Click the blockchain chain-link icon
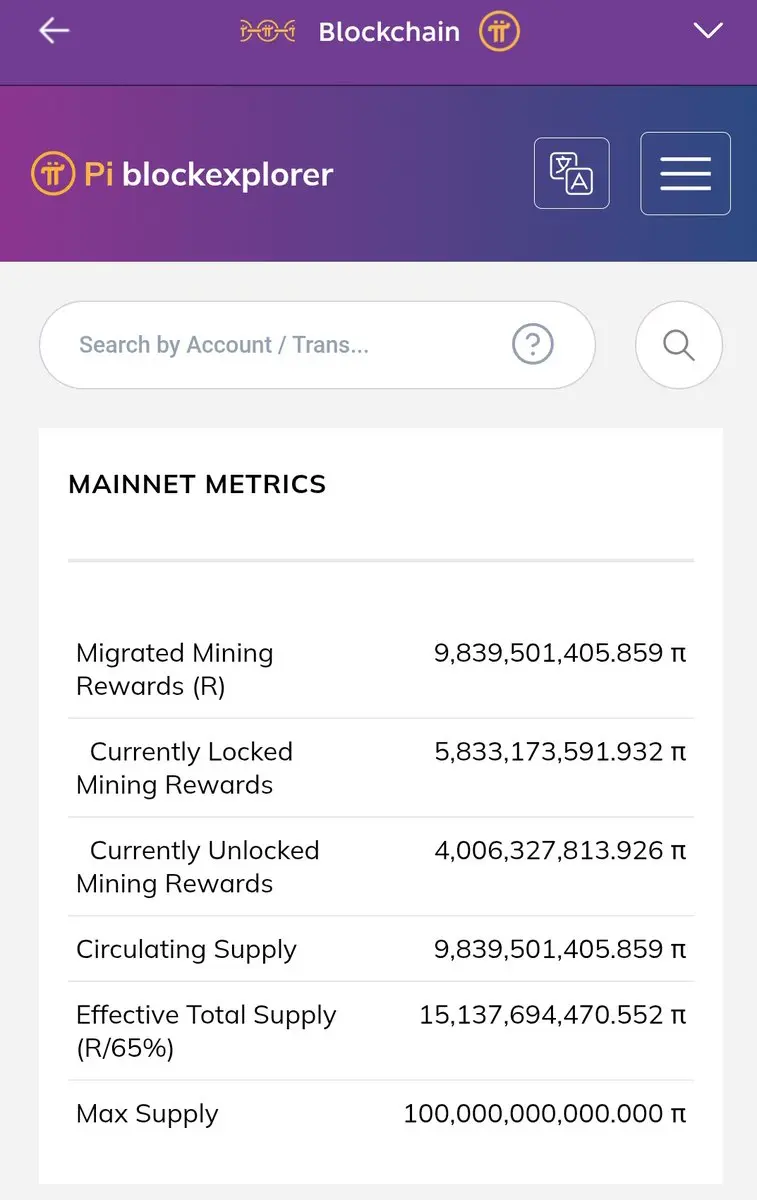The width and height of the screenshot is (757, 1200). 268,32
